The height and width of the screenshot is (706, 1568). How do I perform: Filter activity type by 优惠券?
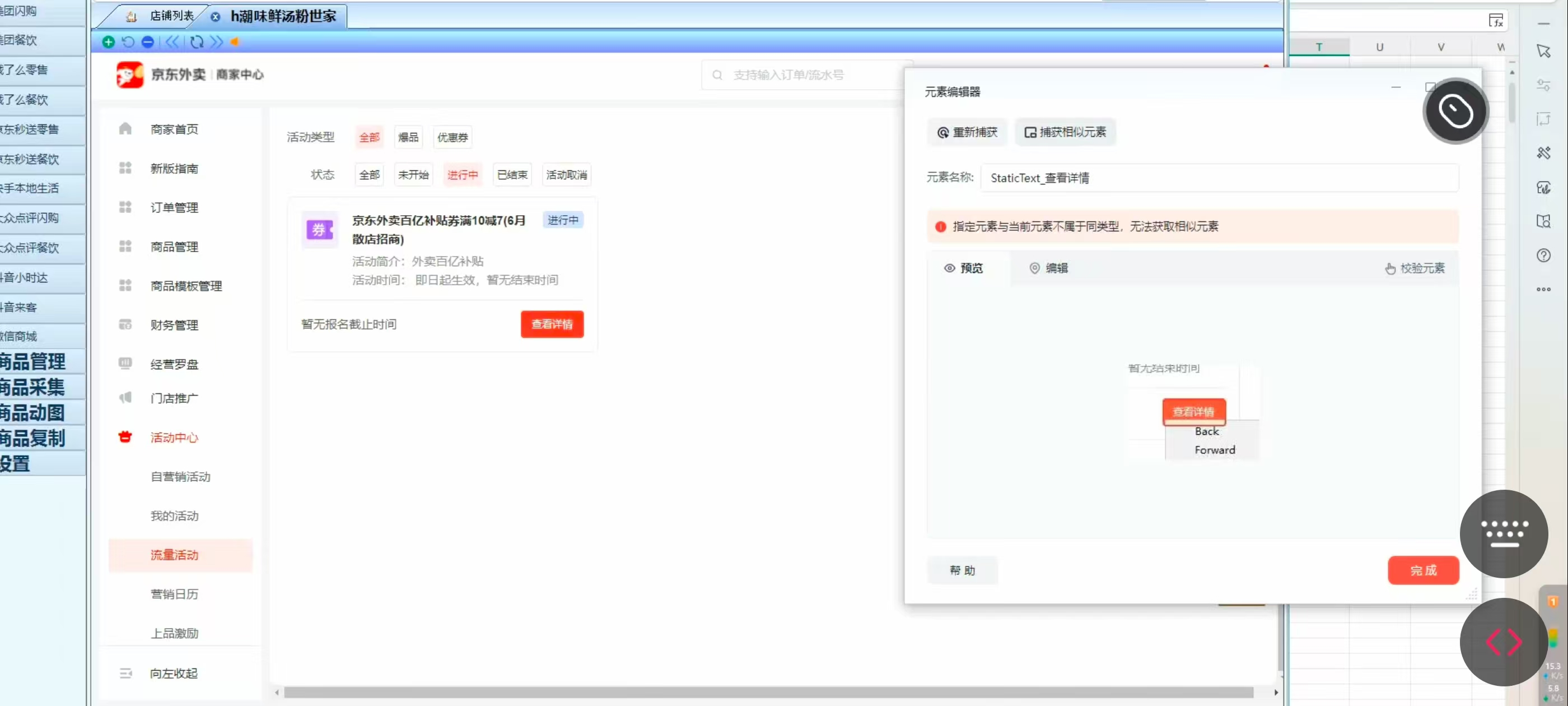point(452,137)
